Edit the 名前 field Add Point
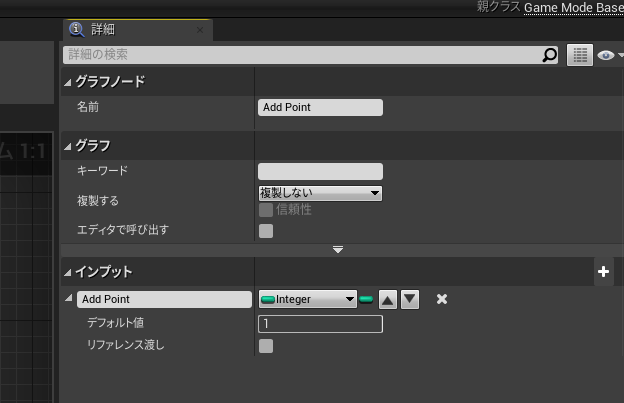The image size is (624, 403). pos(320,107)
